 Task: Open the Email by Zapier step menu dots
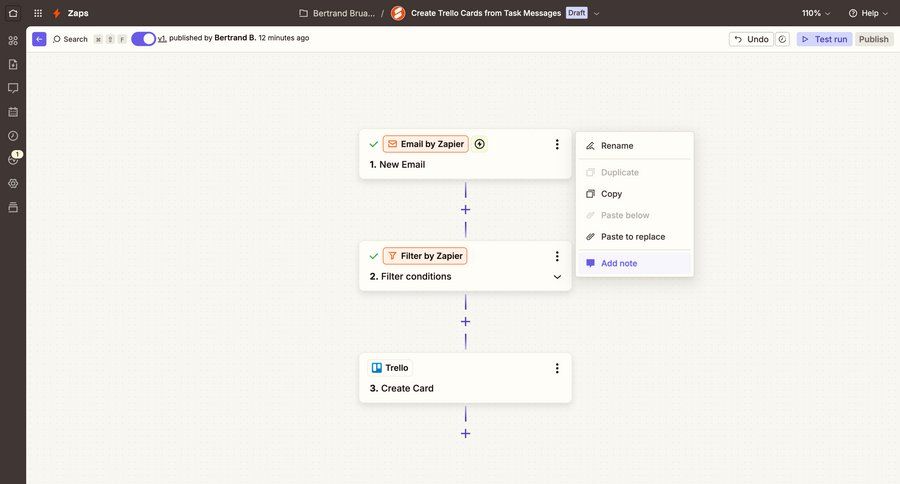tap(557, 144)
